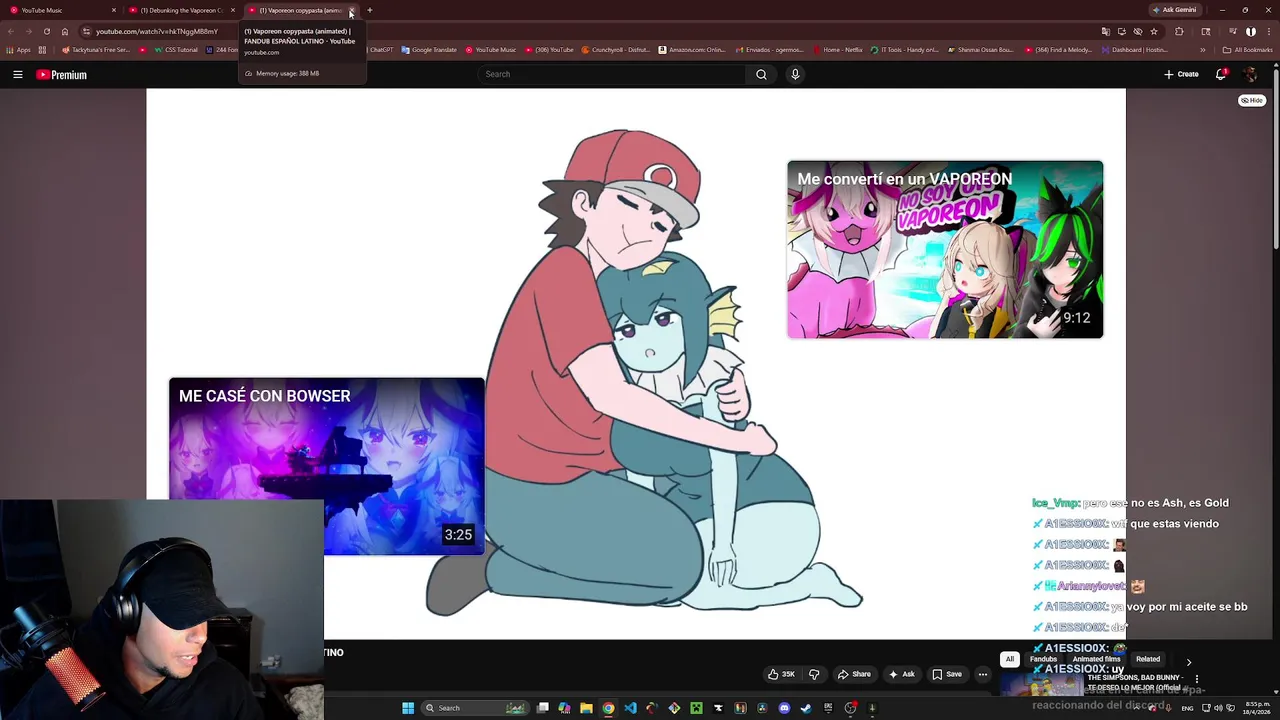Open the Windows Start menu
This screenshot has height=720, width=1280.
point(408,708)
